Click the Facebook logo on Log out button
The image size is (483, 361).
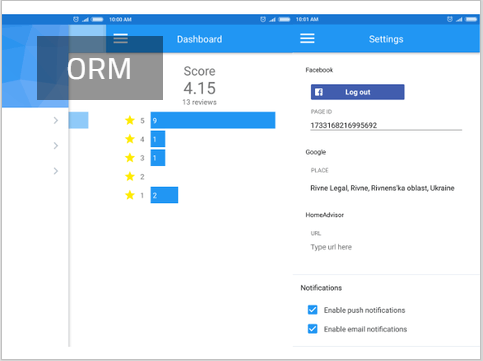[319, 92]
